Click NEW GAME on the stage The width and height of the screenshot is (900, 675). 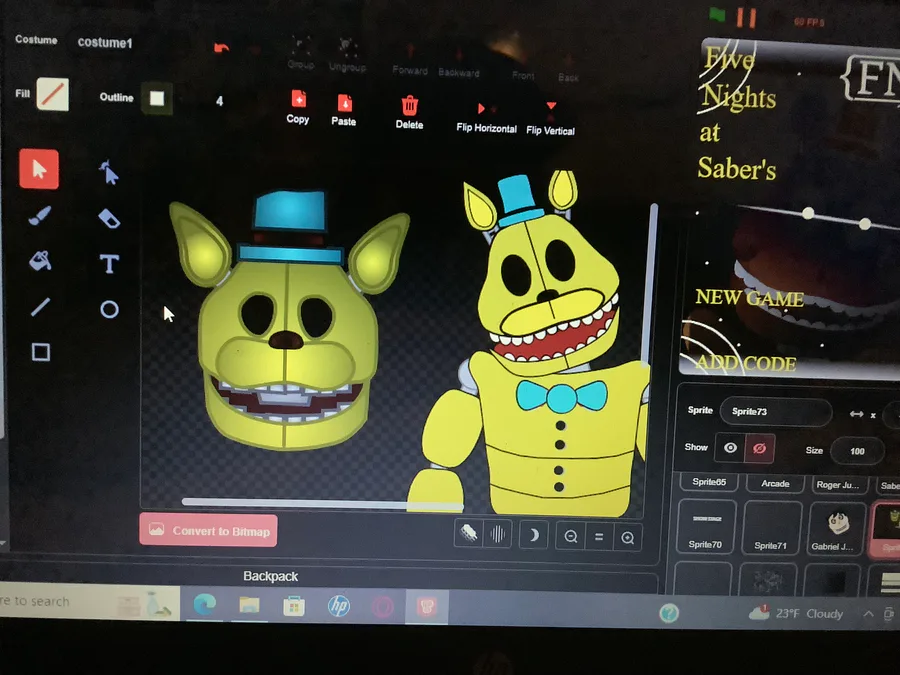coord(750,298)
